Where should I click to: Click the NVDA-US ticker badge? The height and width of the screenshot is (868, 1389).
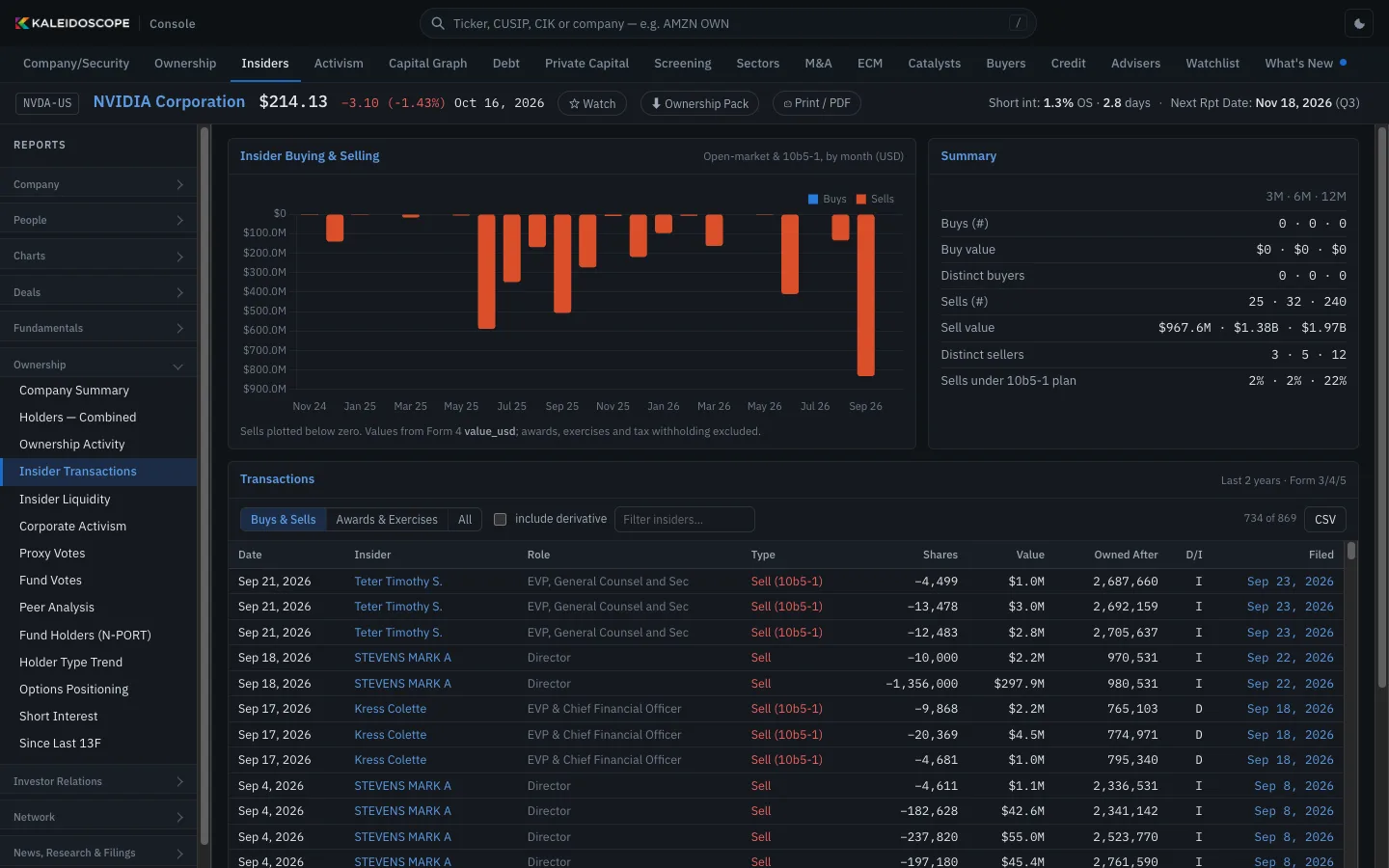pos(47,103)
